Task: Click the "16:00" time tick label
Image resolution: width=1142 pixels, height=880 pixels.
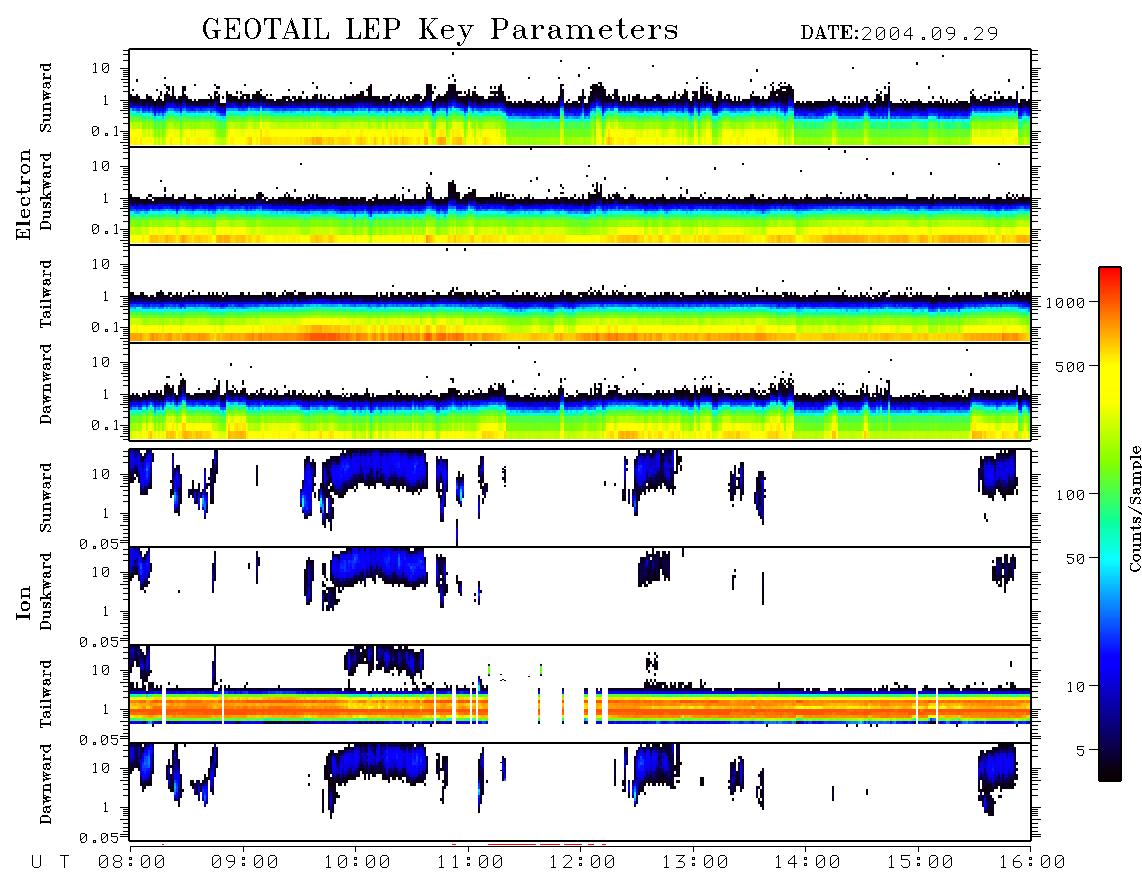Action: click(x=1032, y=862)
